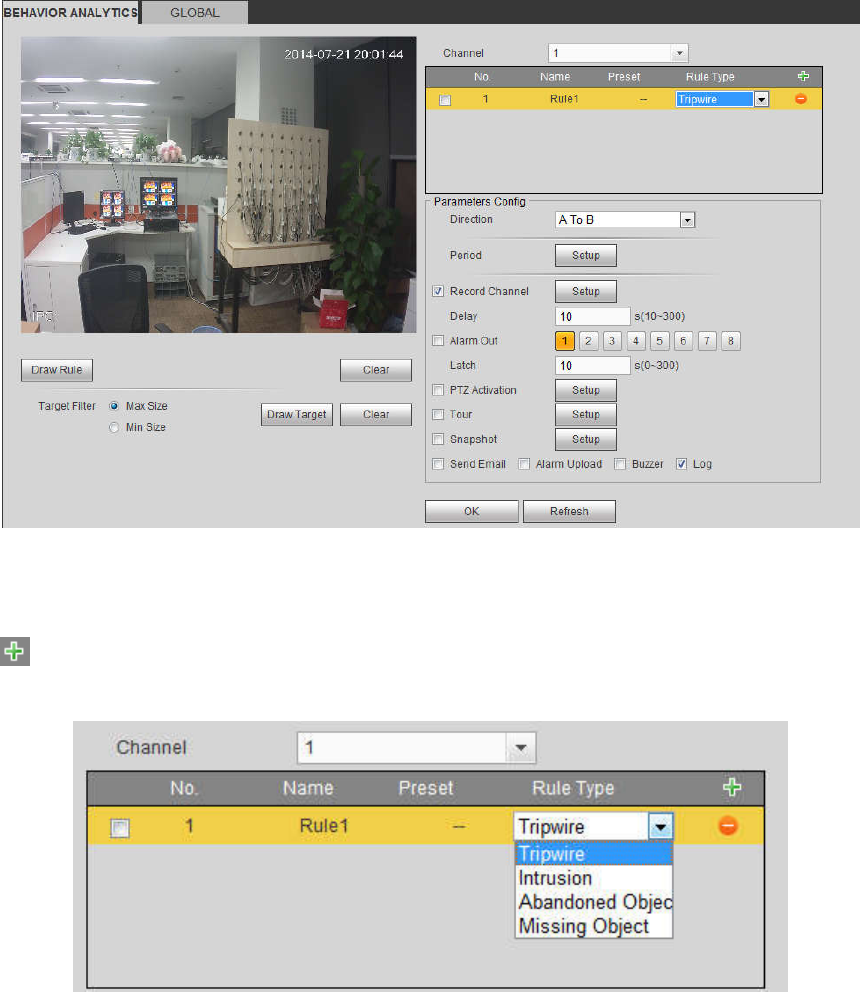The image size is (860, 992).
Task: Click the arrow of the enlarged Tripwire combo box
Action: (x=661, y=827)
